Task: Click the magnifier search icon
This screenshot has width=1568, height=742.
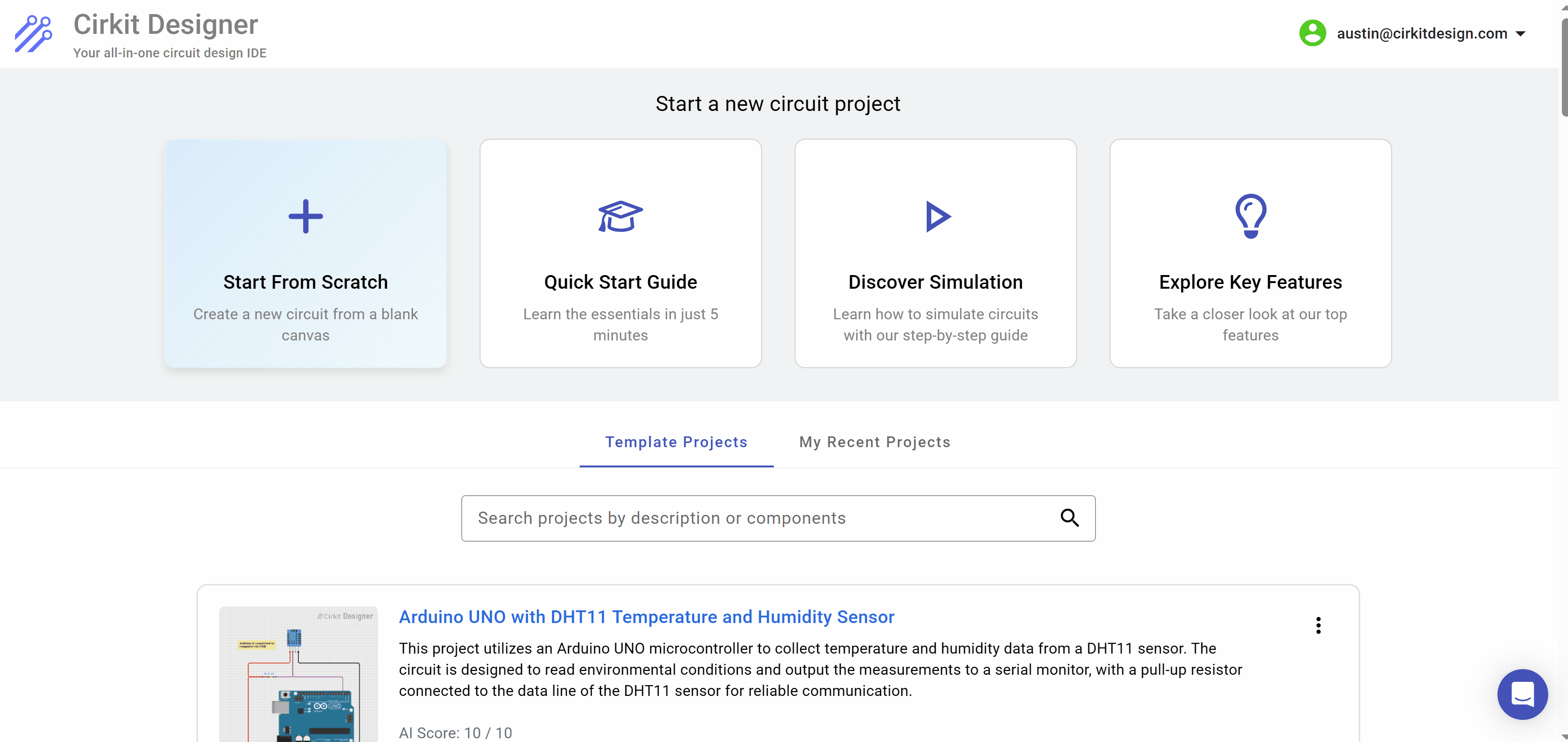Action: tap(1070, 518)
